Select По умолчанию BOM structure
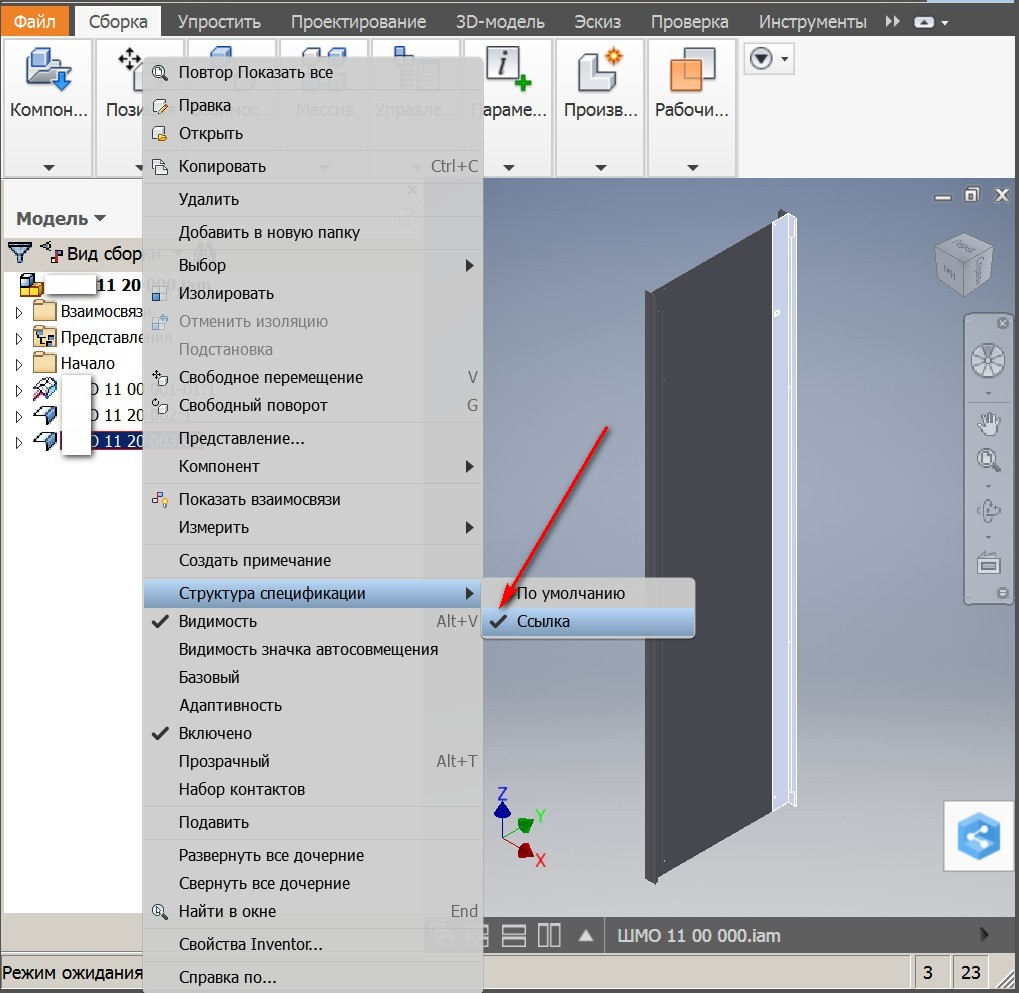1019x993 pixels. [589, 593]
